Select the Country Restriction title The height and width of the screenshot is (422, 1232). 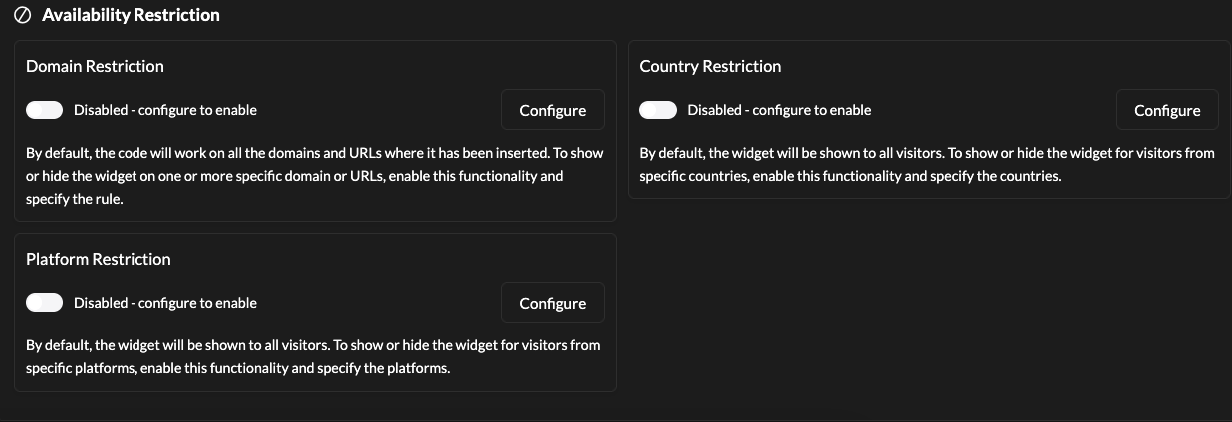pos(710,66)
